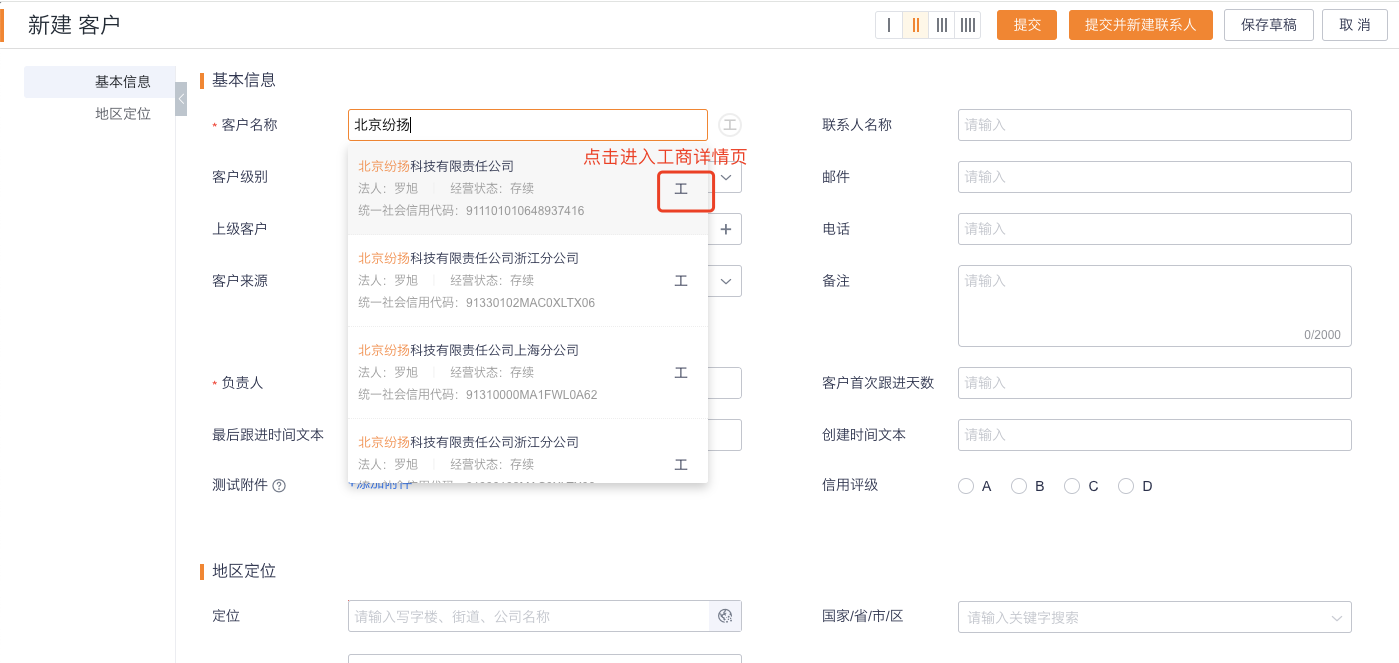This screenshot has width=1399, height=663.
Task: Select credit rating C
Action: tap(1072, 486)
